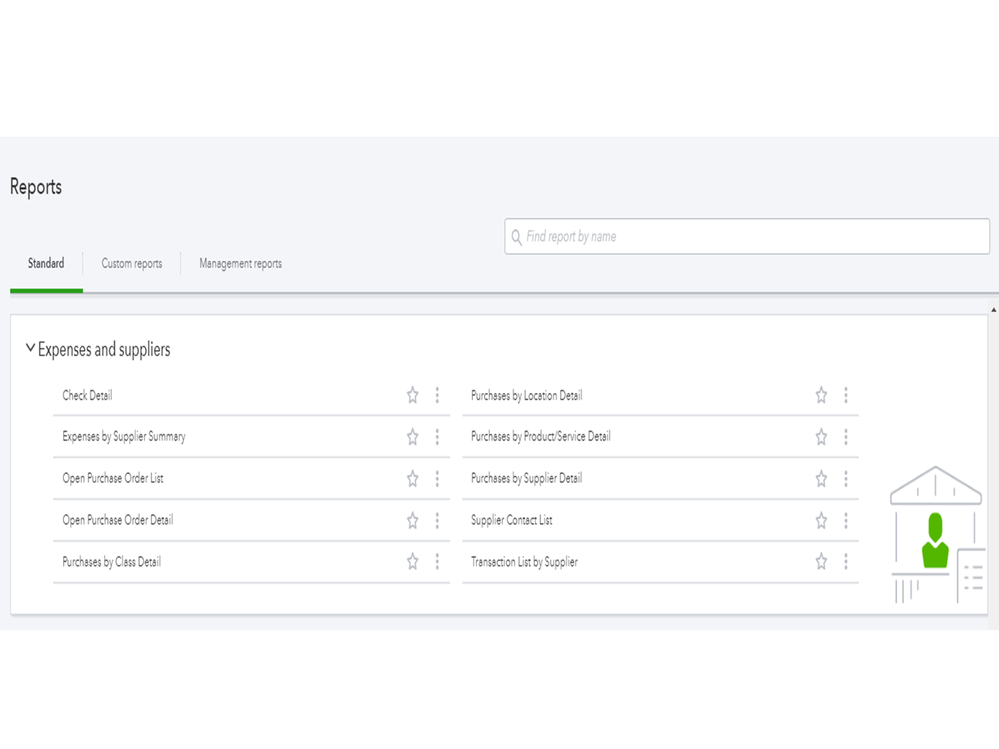Click the search magnifier icon
Image resolution: width=999 pixels, height=749 pixels.
click(x=516, y=237)
